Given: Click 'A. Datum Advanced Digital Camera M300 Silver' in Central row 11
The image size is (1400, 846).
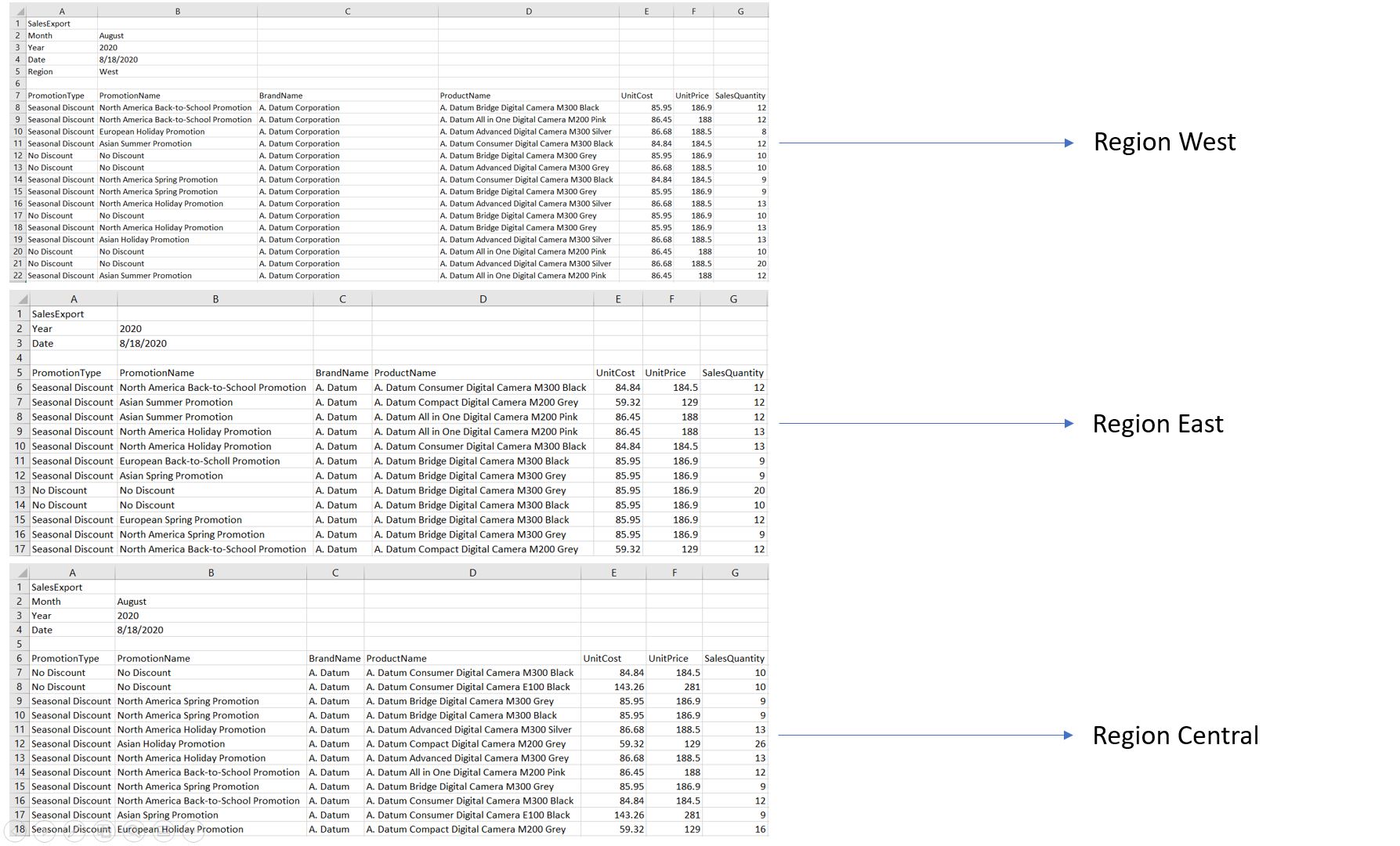Looking at the screenshot, I should click(x=469, y=729).
